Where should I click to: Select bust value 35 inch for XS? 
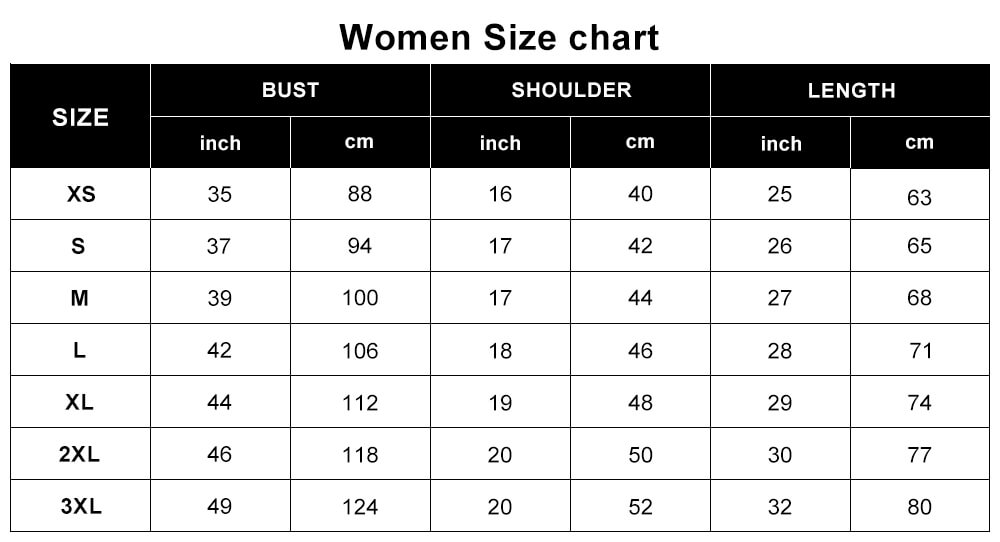(x=219, y=194)
